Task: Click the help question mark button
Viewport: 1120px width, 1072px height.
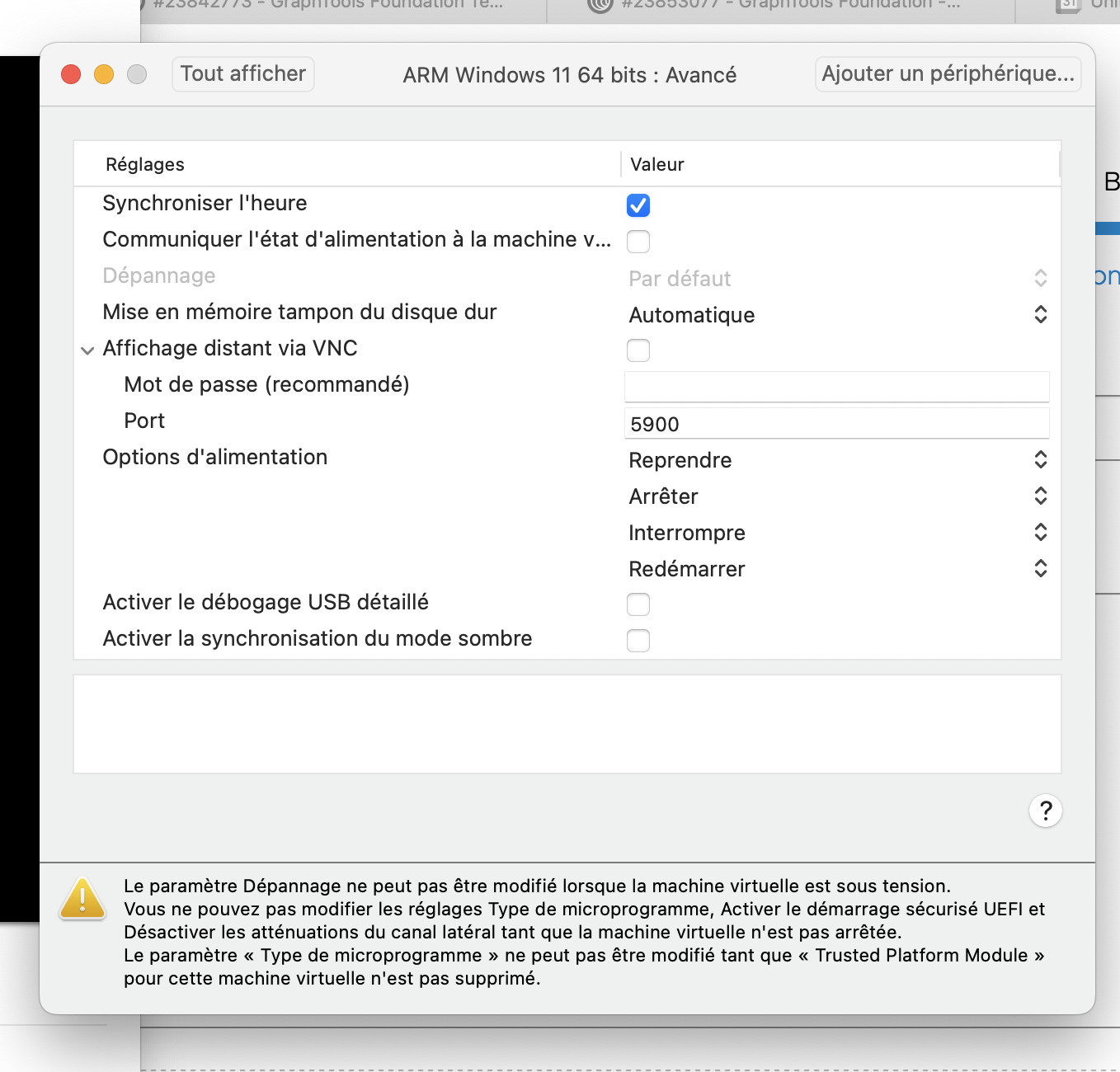Action: coord(1045,811)
